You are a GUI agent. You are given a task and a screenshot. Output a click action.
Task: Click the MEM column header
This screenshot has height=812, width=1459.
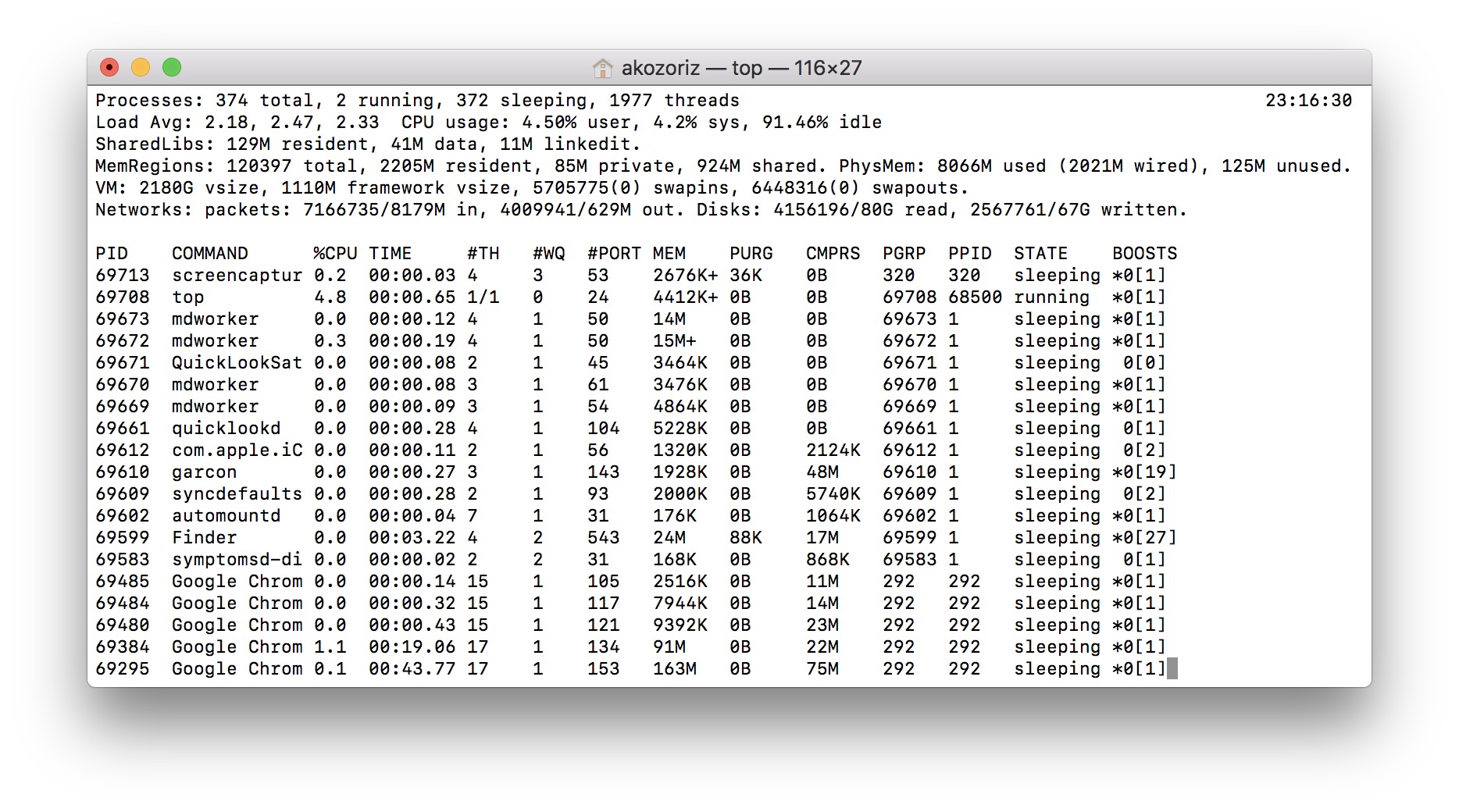[669, 254]
